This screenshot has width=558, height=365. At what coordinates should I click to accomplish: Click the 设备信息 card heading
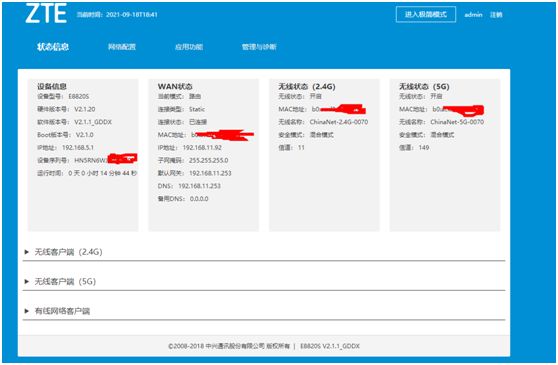(52, 86)
